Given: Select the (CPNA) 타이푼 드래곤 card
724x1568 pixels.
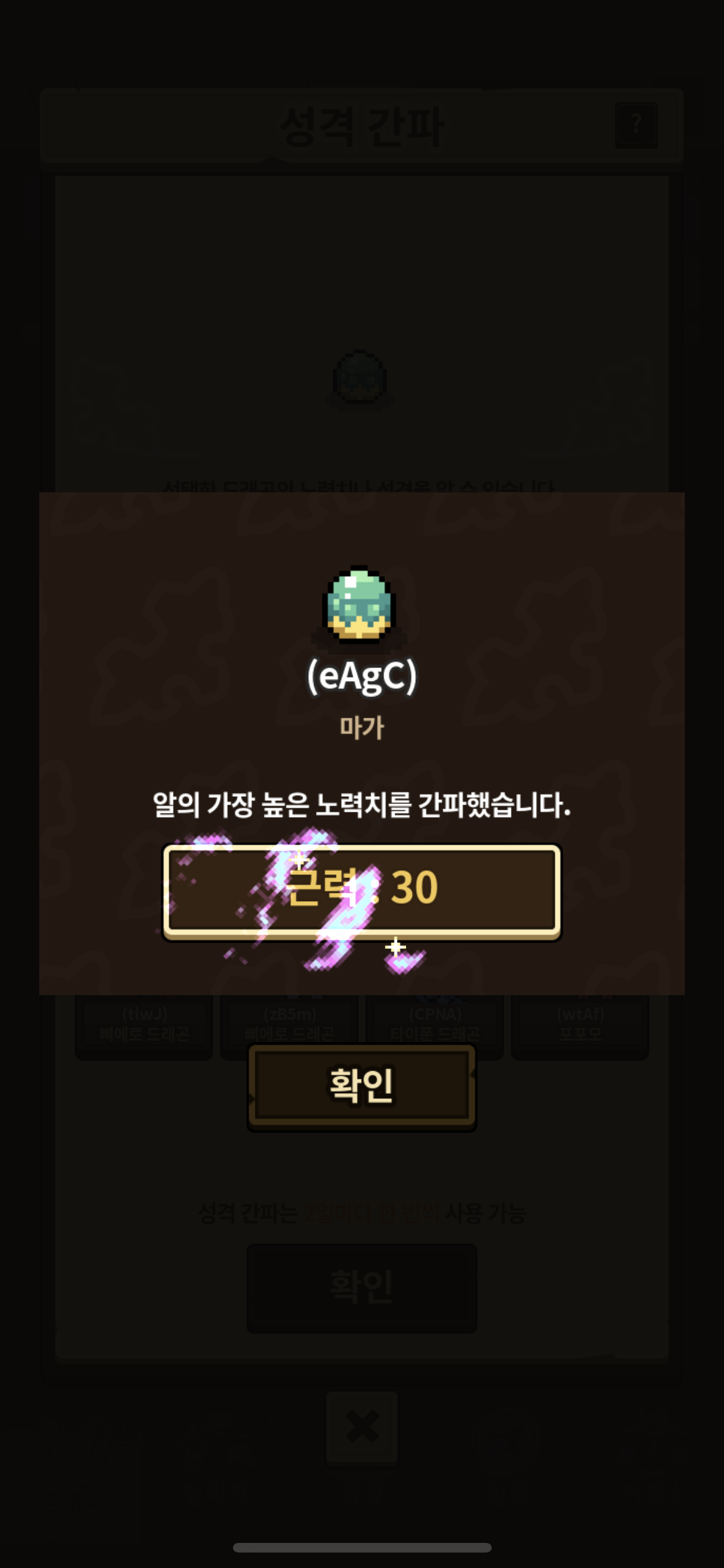Looking at the screenshot, I should [435, 1025].
